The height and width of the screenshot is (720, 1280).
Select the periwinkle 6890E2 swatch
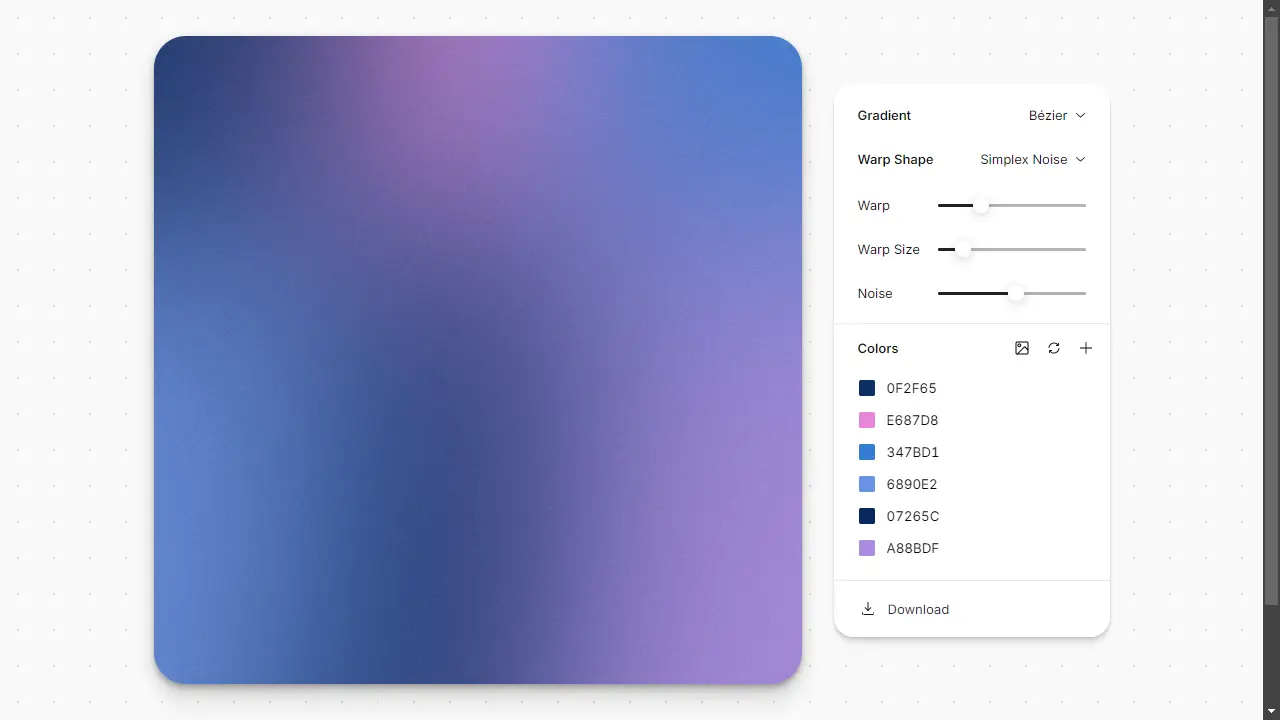coord(866,484)
